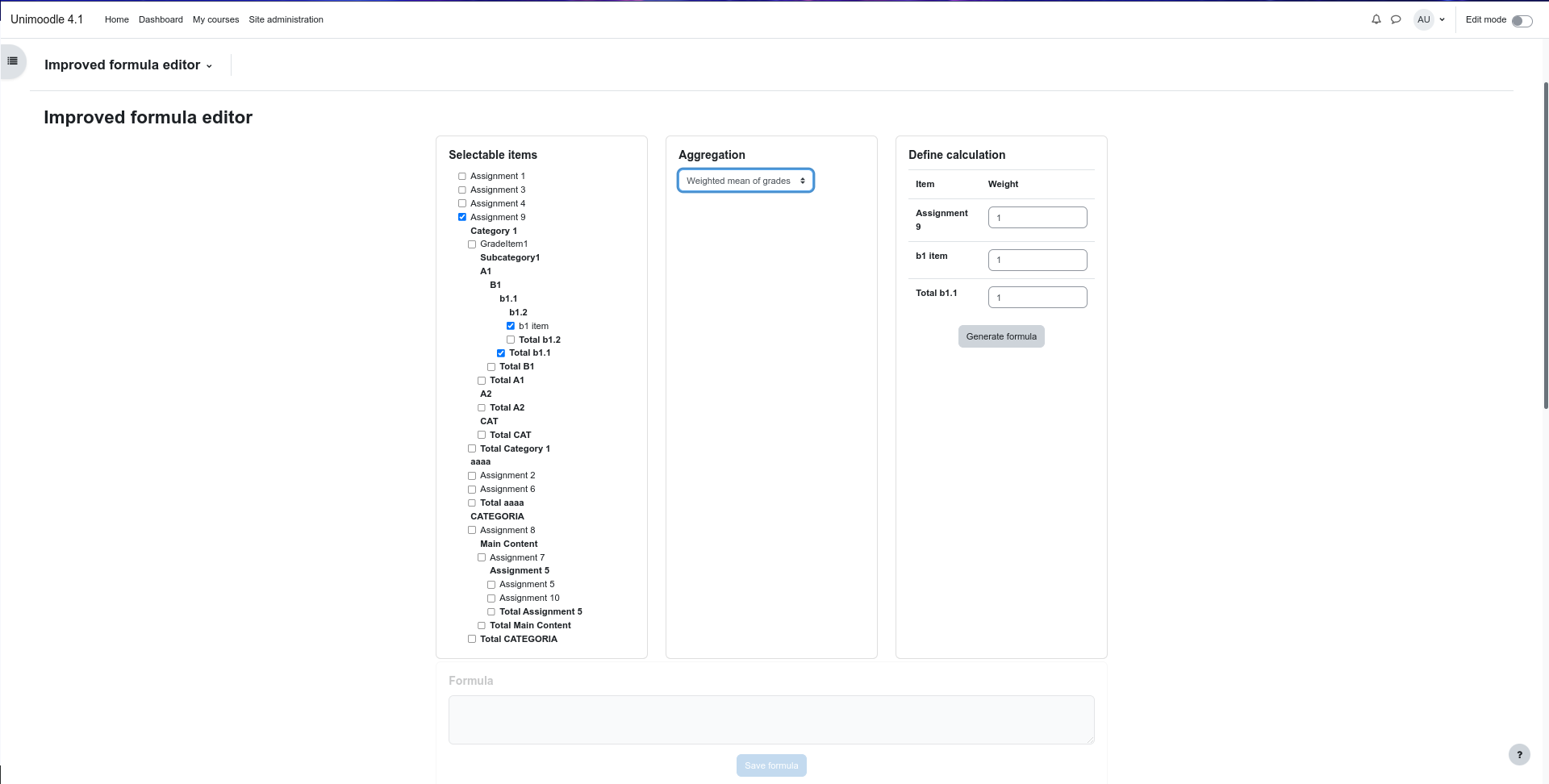
Task: Uncheck the b1 item checkbox
Action: tap(511, 326)
